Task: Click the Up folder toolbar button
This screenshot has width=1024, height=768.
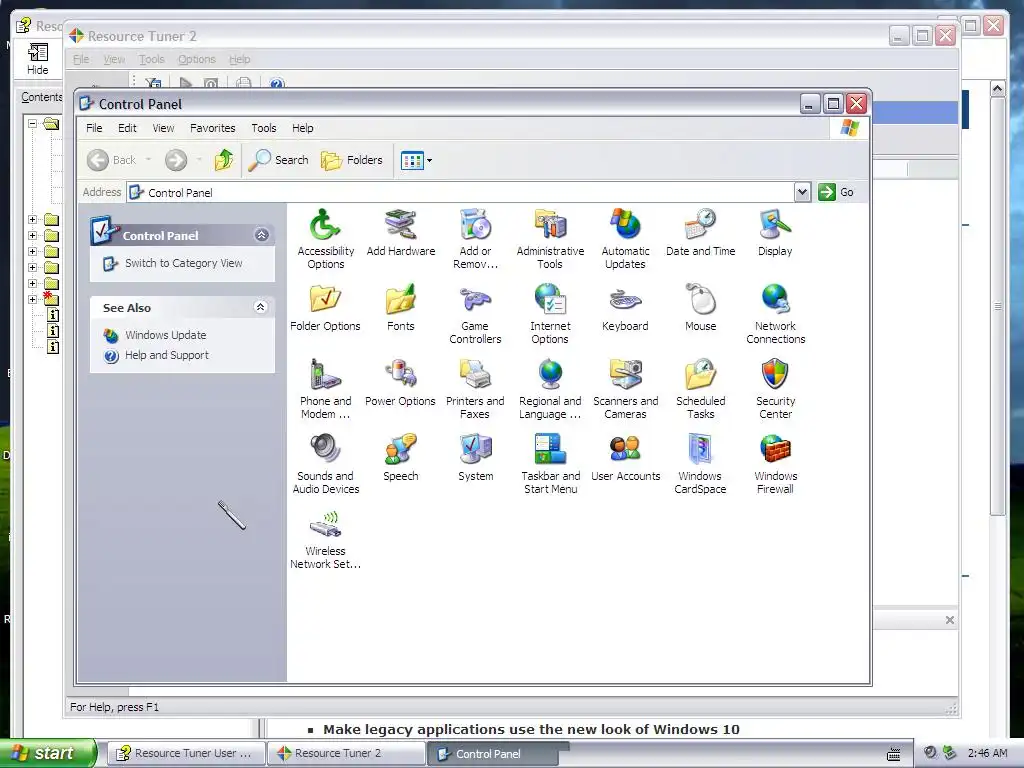Action: click(223, 160)
